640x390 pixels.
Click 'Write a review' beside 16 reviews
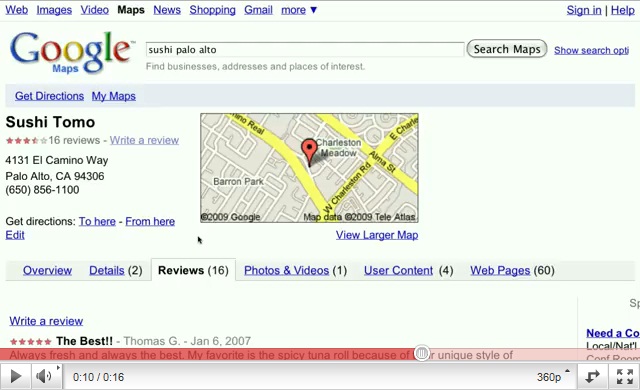pos(144,140)
